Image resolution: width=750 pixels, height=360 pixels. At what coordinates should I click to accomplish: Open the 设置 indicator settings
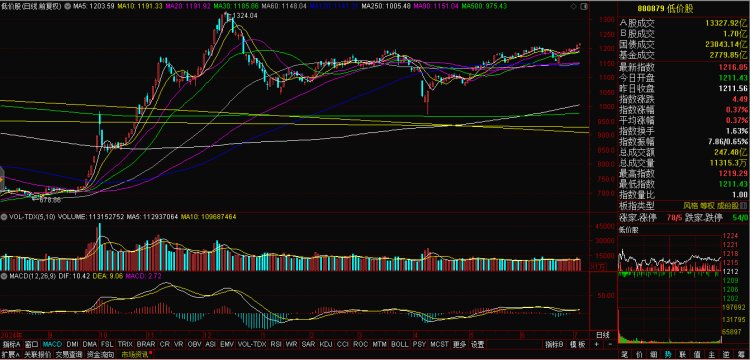(477, 344)
